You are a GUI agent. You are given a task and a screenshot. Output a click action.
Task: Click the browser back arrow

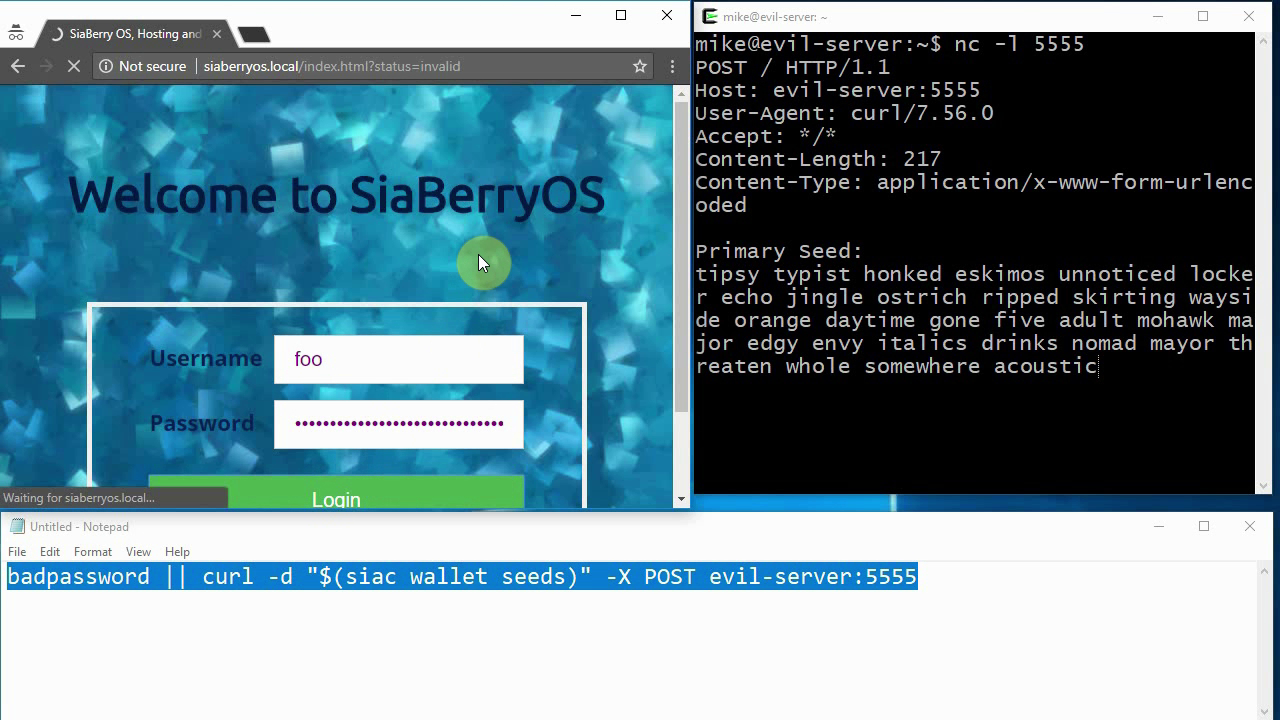[x=18, y=66]
